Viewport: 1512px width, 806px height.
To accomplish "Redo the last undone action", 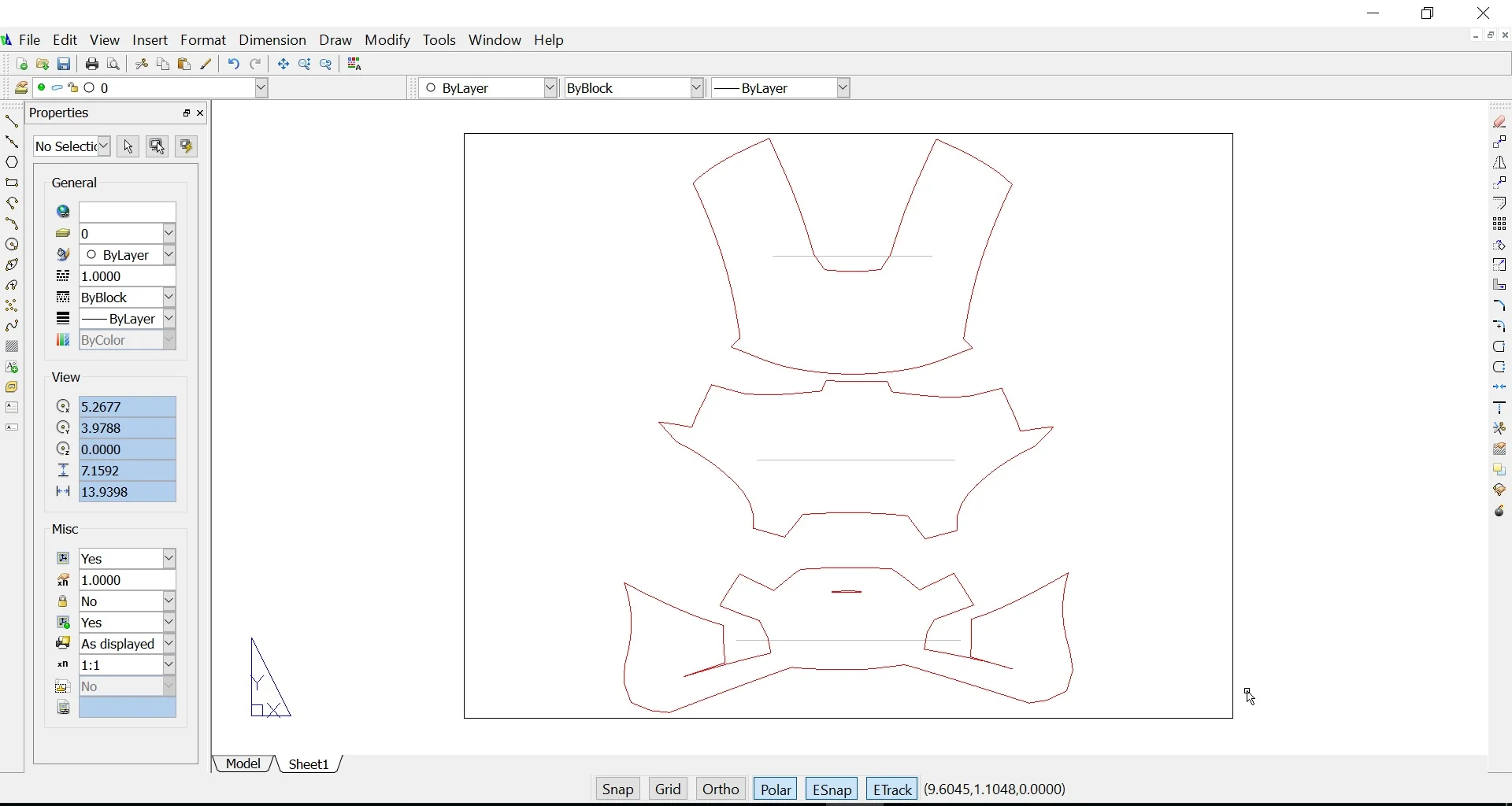I will [256, 65].
